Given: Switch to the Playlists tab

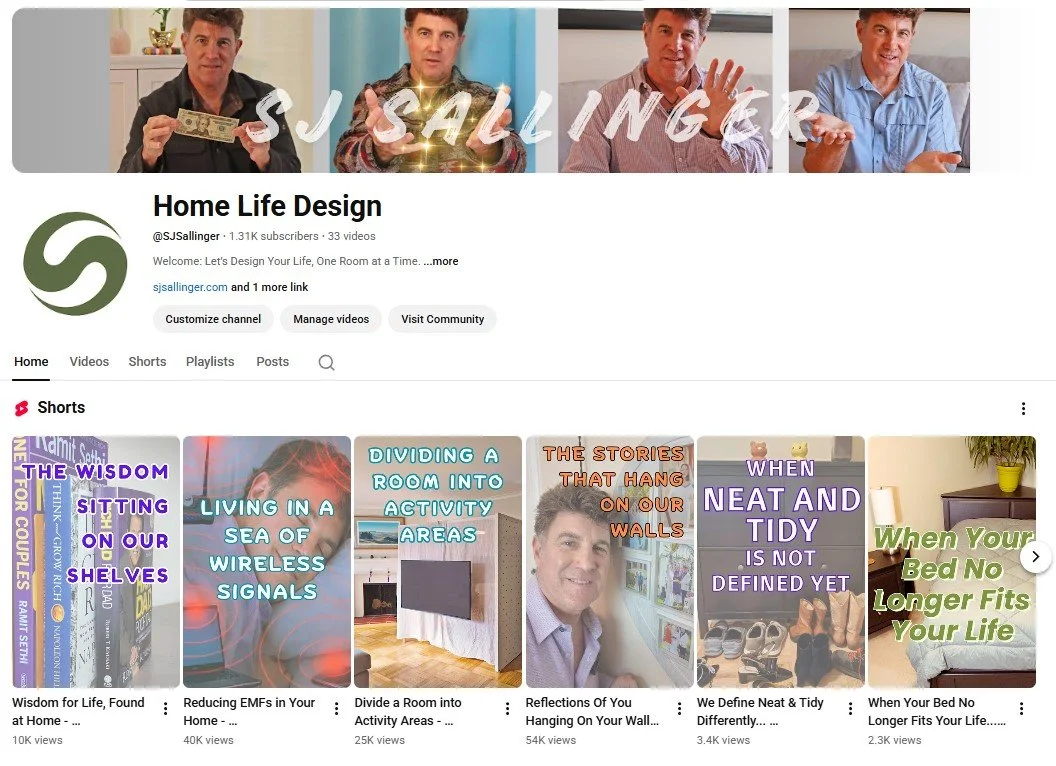Looking at the screenshot, I should (210, 362).
